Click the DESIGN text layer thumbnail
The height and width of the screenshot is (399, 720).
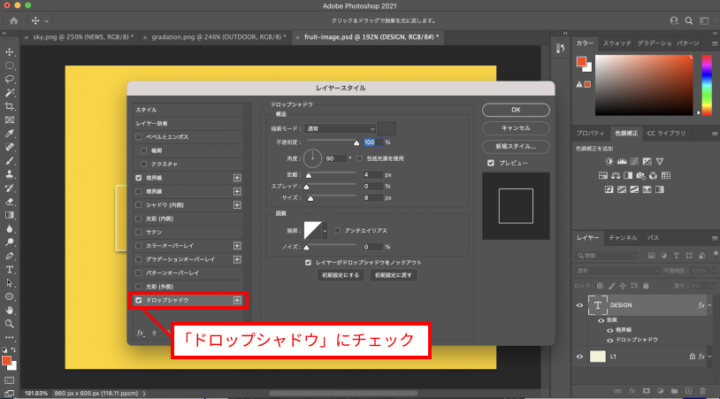point(597,305)
